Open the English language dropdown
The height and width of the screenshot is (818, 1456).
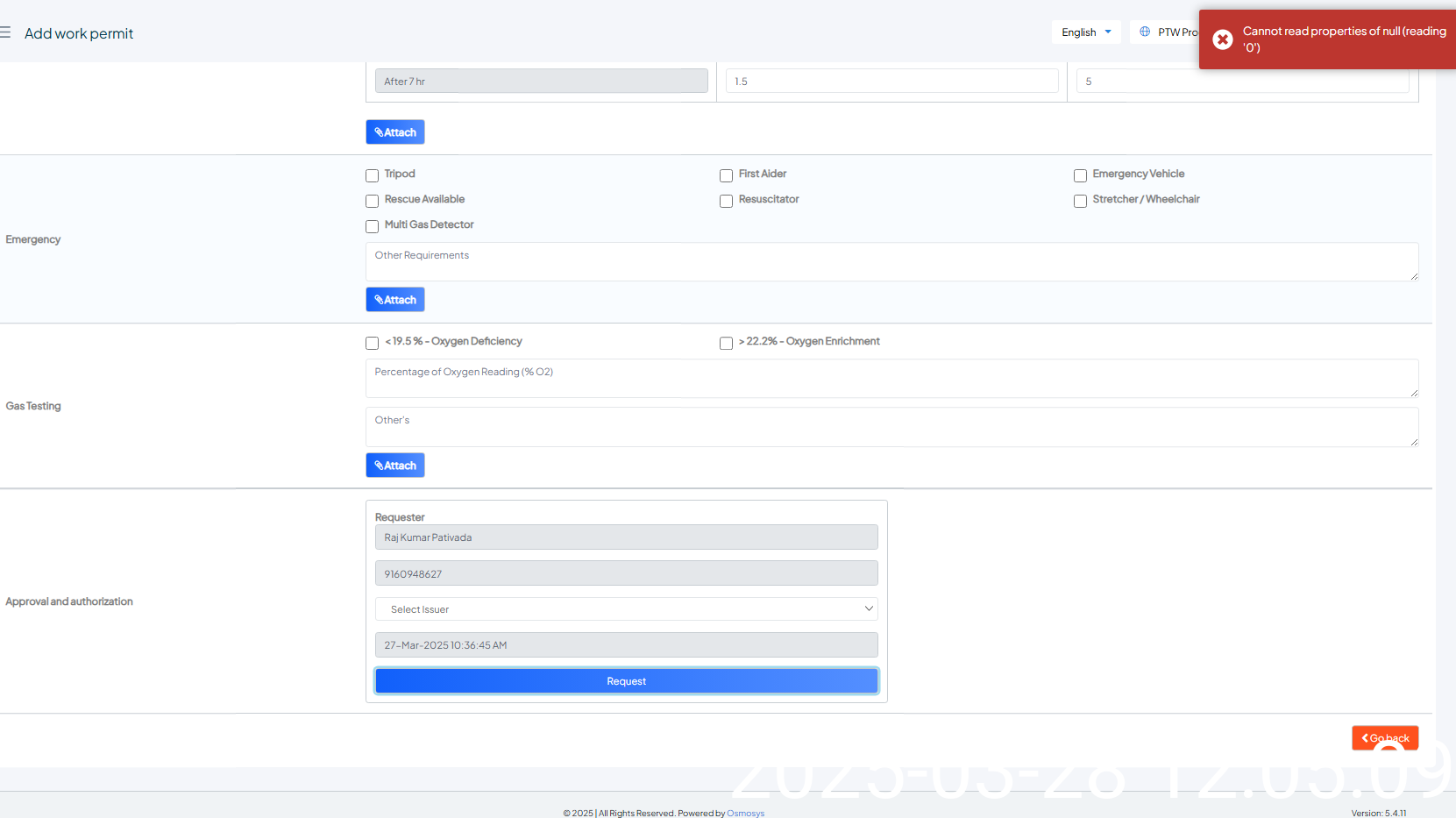click(x=1085, y=32)
